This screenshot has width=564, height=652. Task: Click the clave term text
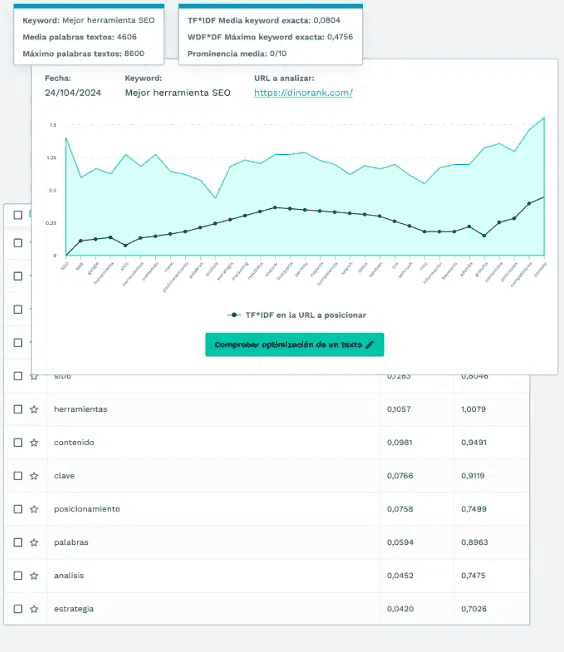pos(64,476)
